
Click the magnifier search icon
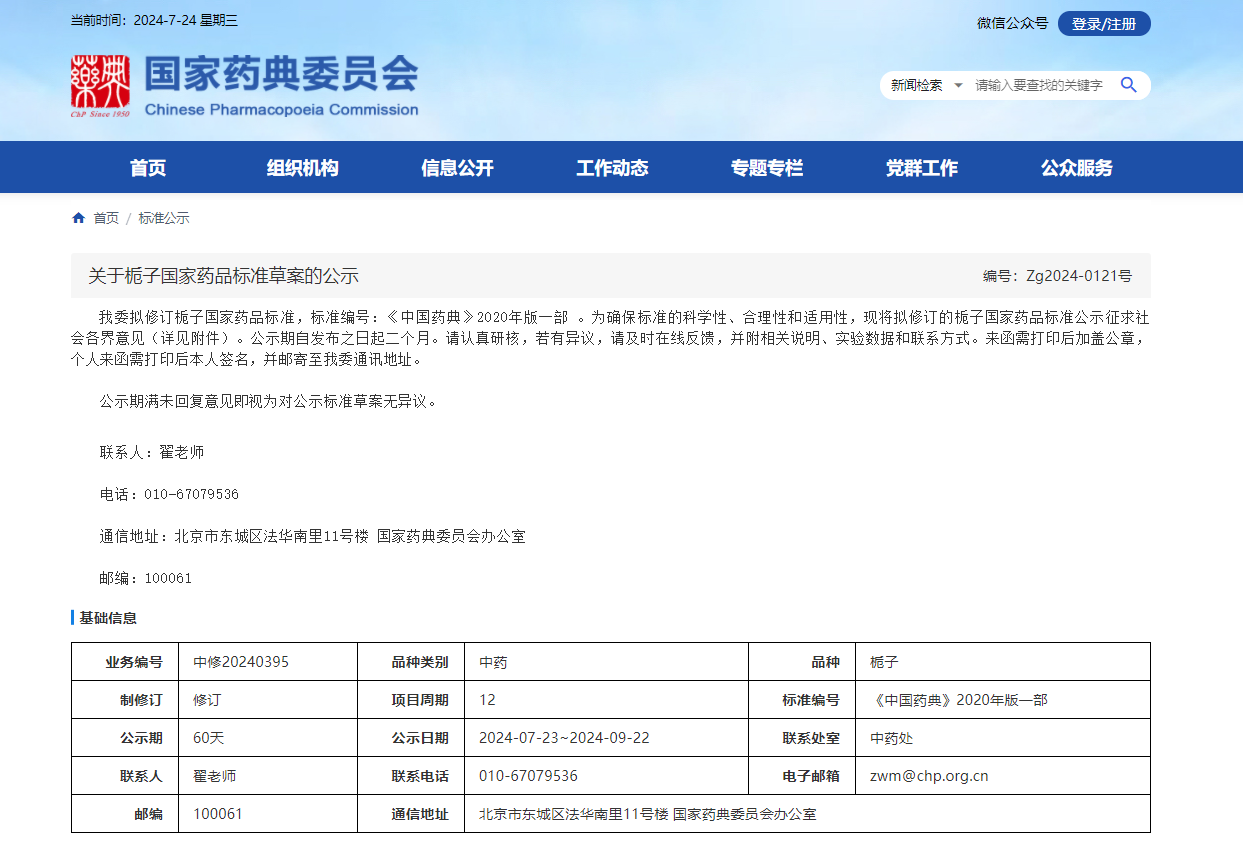(1128, 85)
